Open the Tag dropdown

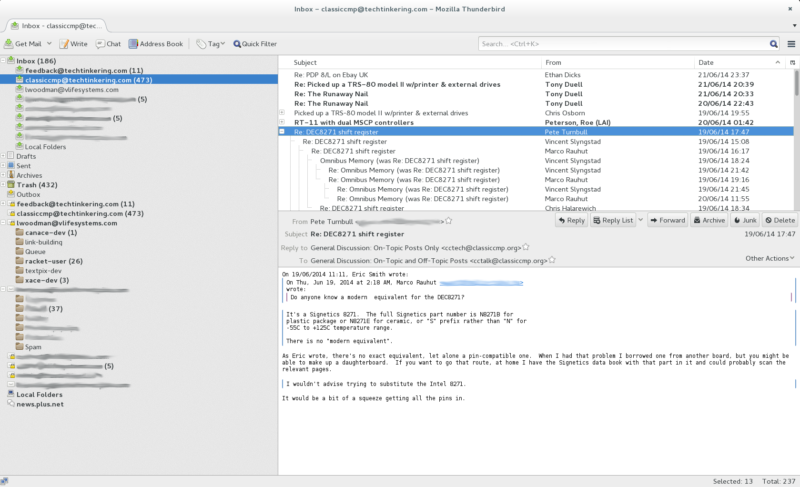(x=211, y=44)
